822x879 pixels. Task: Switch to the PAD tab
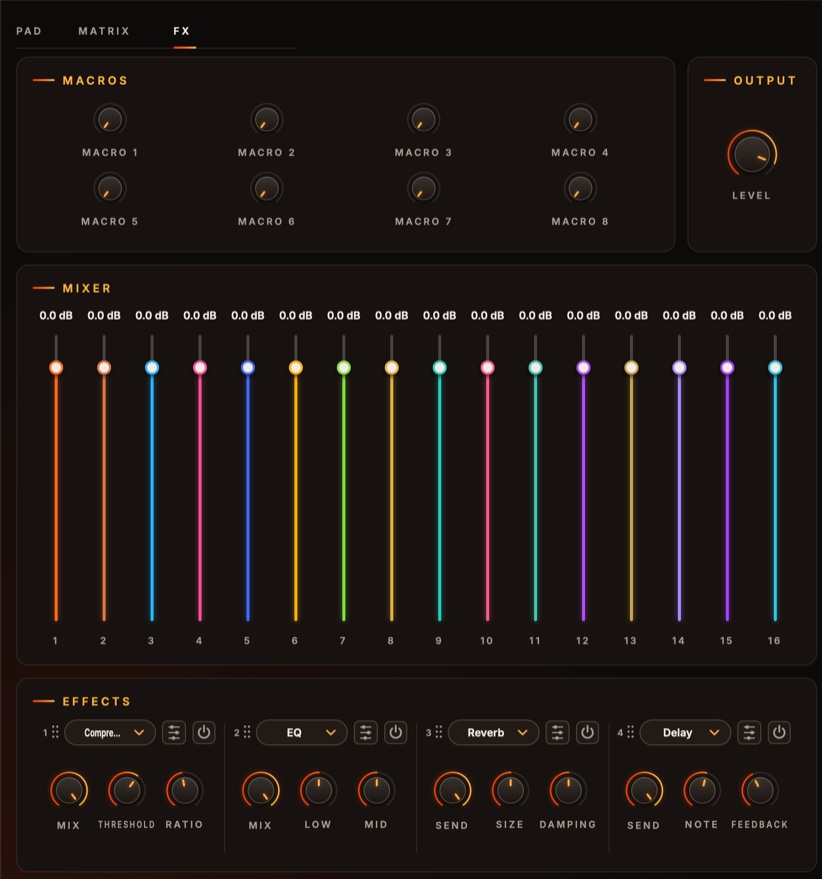[x=29, y=31]
